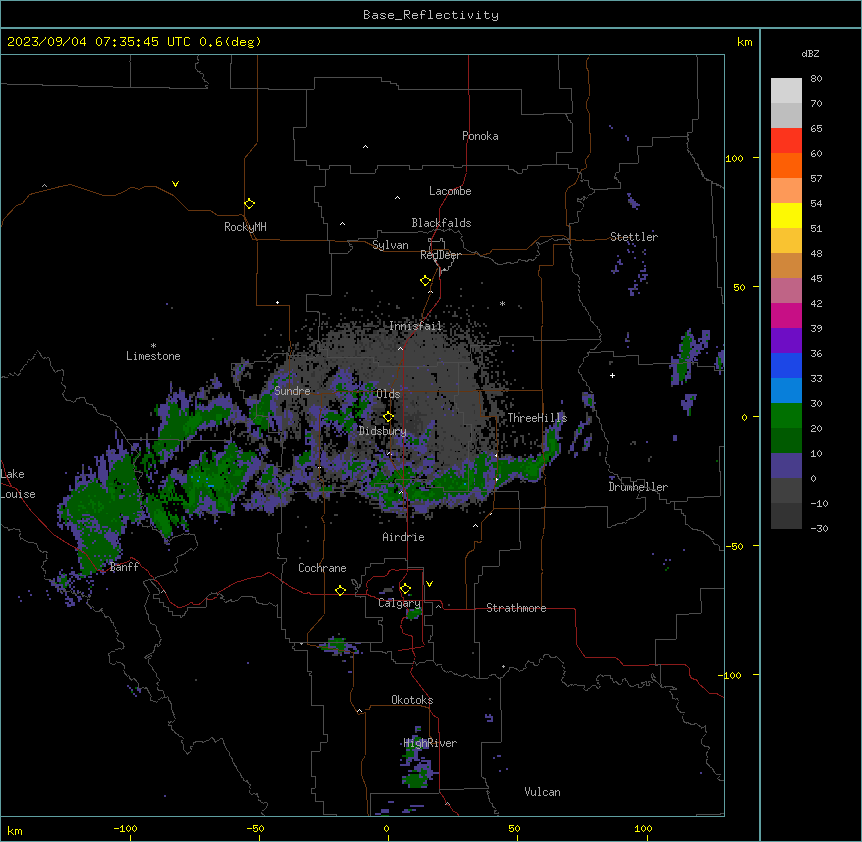Click the white plus marker north of Drumheller
The width and height of the screenshot is (862, 842).
[x=612, y=375]
